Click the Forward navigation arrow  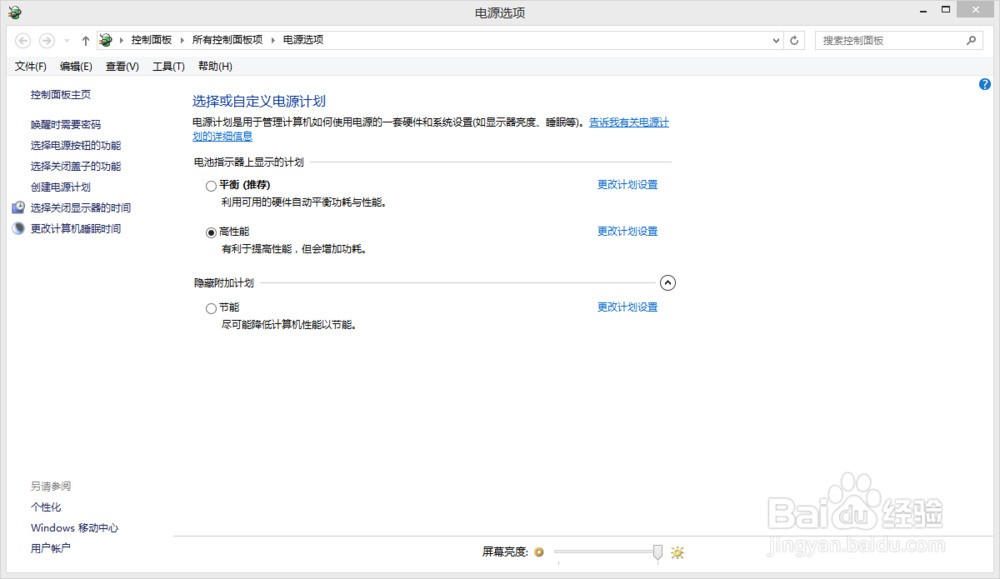tap(46, 40)
